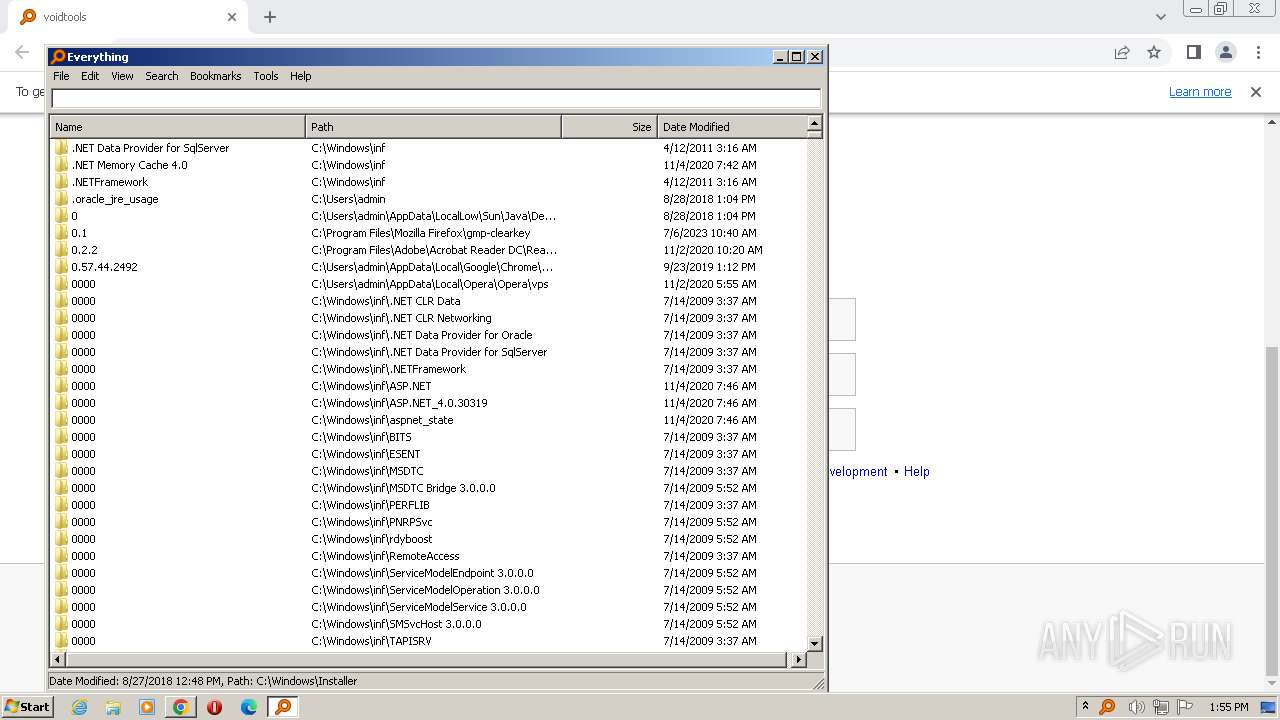Sort results by Path column header
This screenshot has width=1280, height=720.
click(x=433, y=127)
